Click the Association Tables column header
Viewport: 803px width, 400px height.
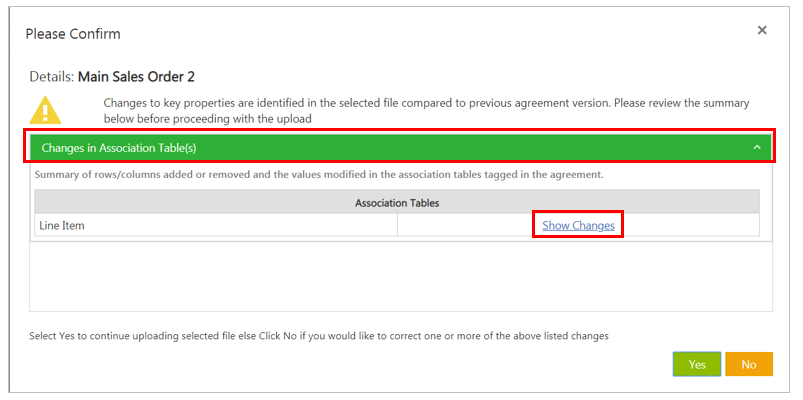[397, 203]
